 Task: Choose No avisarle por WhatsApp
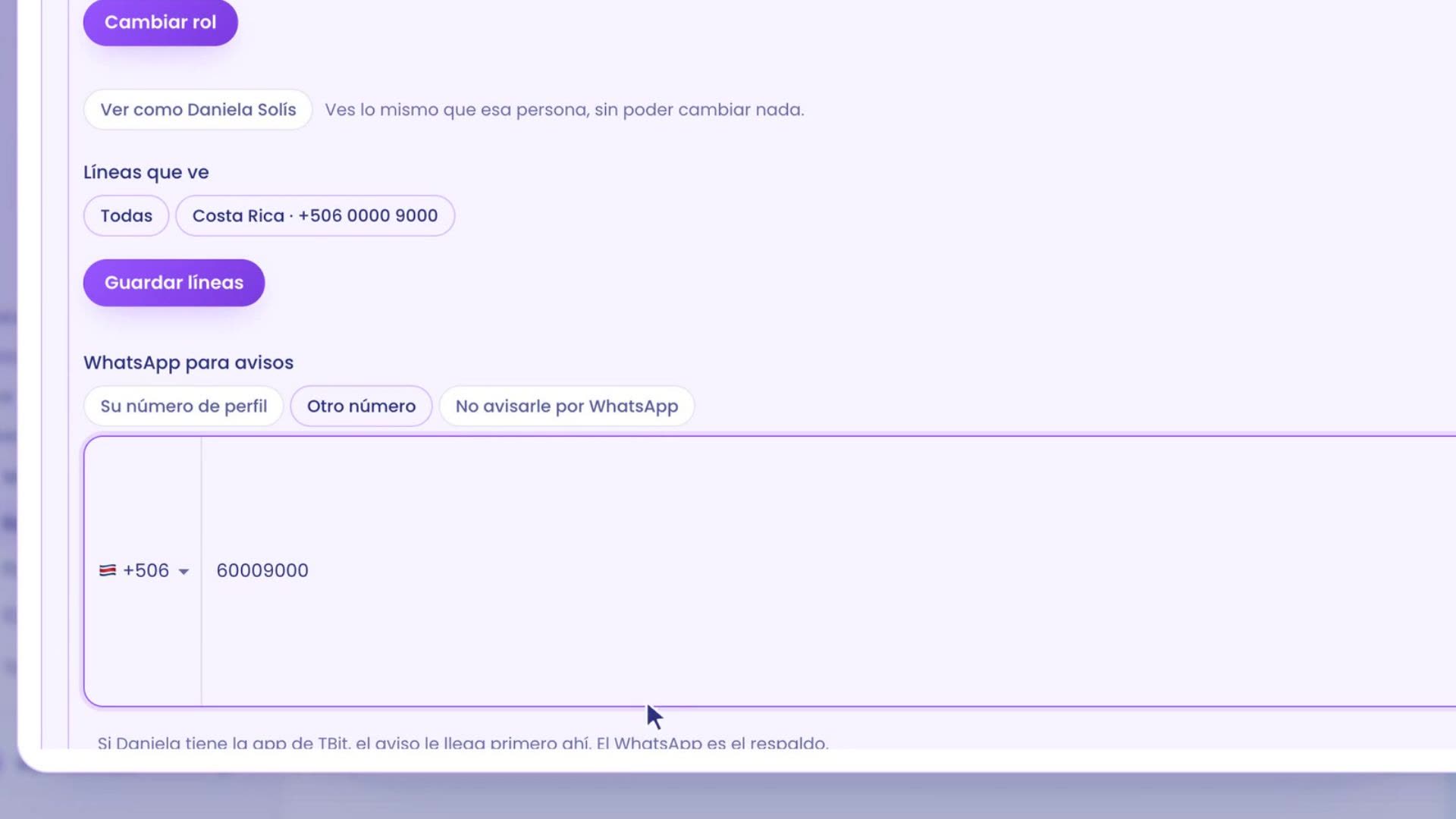566,406
